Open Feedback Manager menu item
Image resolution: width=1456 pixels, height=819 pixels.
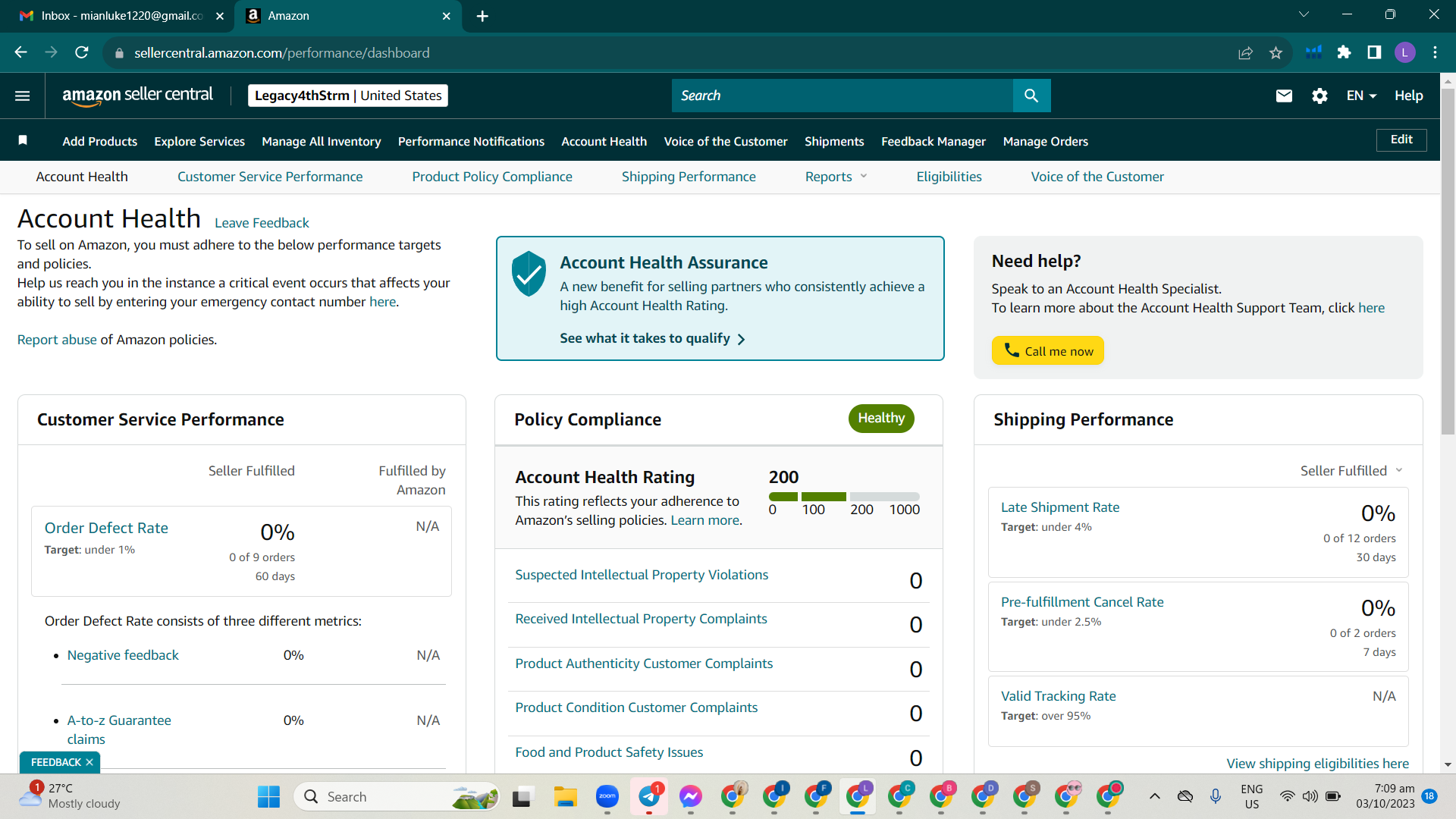934,141
